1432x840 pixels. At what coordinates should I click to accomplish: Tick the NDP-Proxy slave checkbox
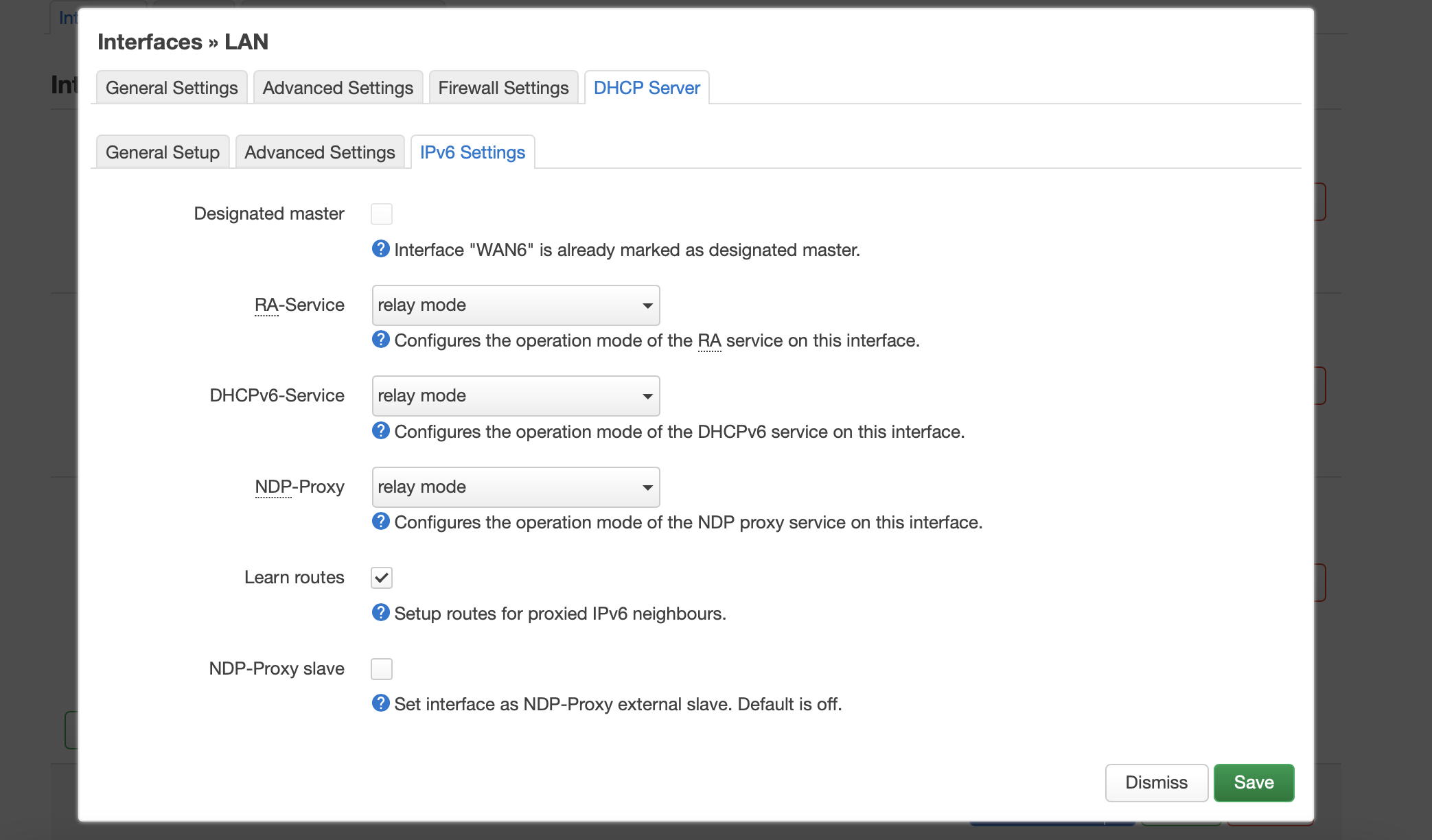(382, 669)
